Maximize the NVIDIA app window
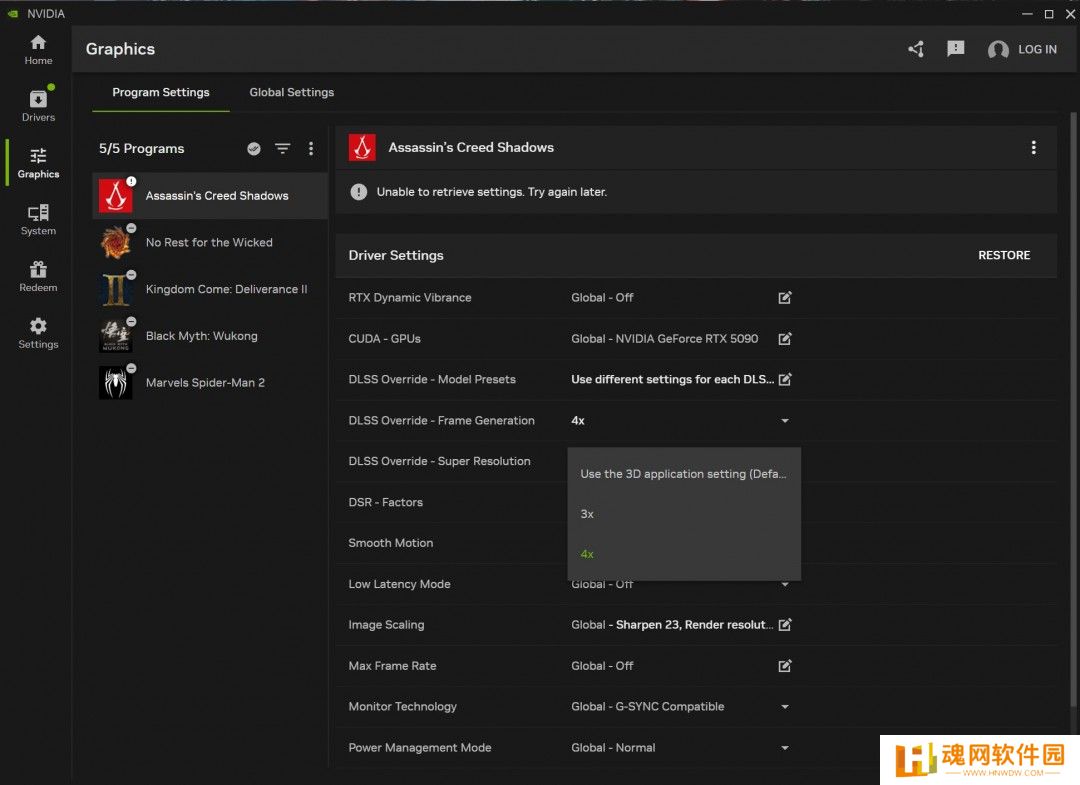Viewport: 1080px width, 785px height. pos(1048,14)
